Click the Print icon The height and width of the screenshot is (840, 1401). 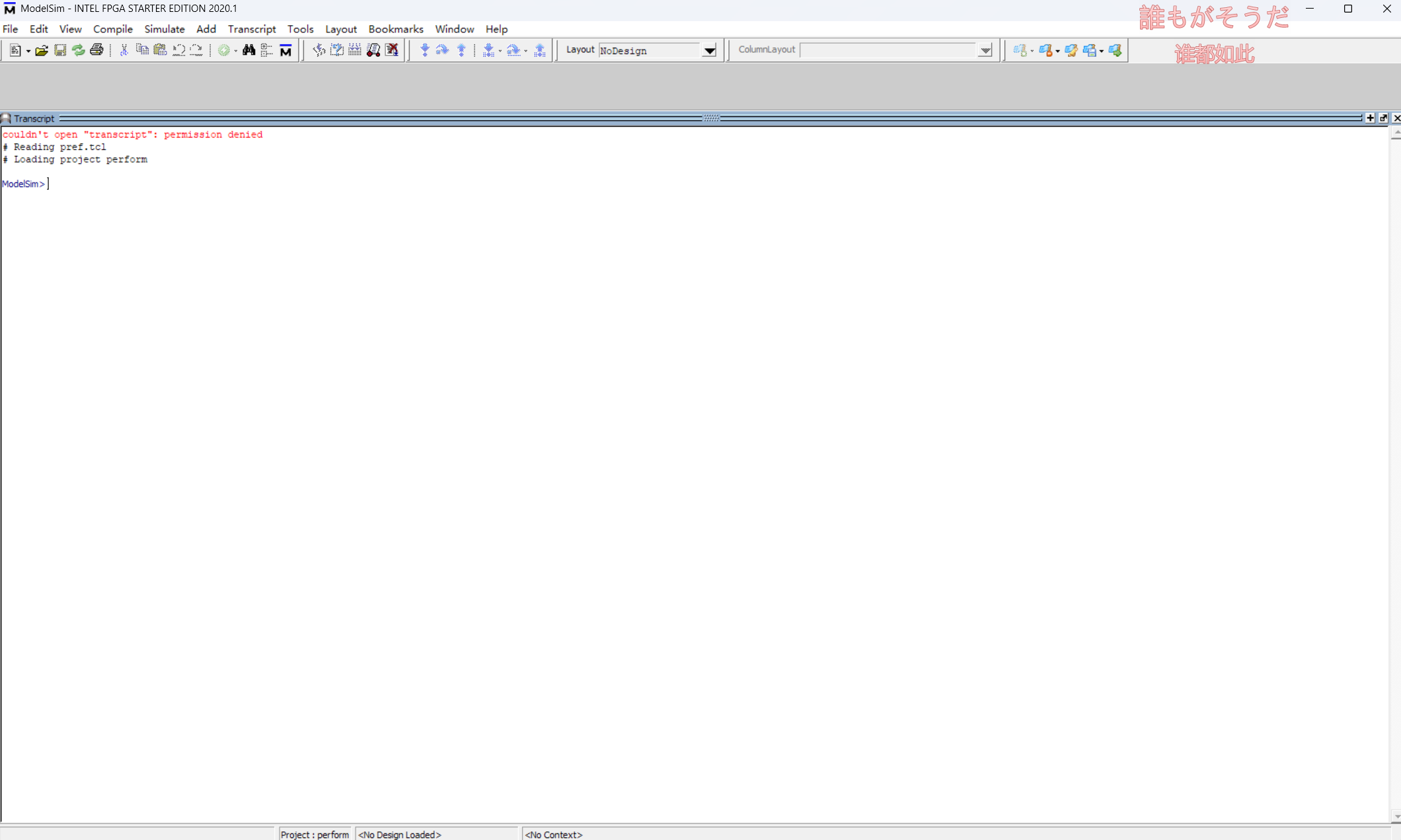97,50
